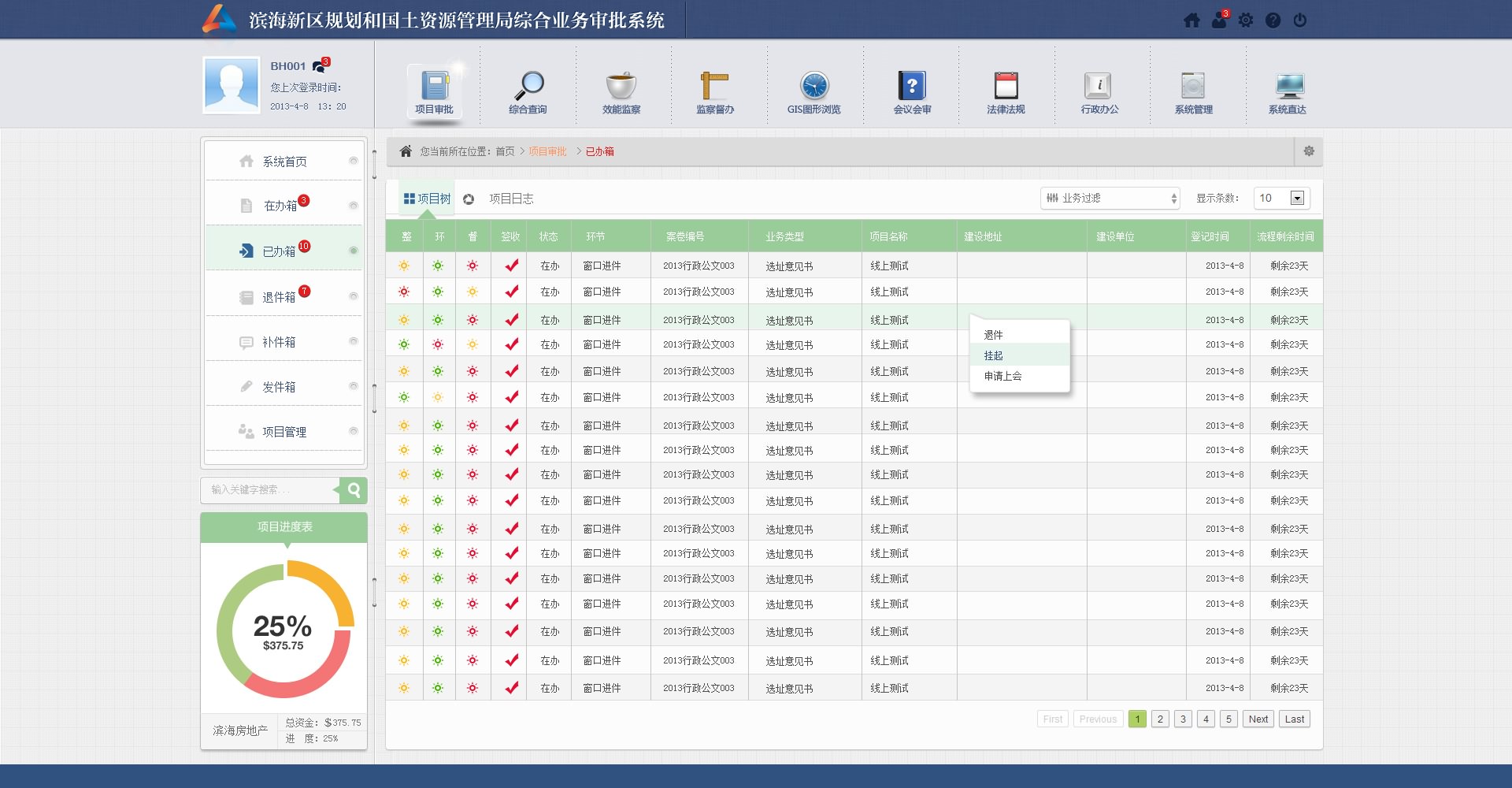Toggle radio dot beside 已办箱
This screenshot has height=788, width=1512.
click(353, 251)
